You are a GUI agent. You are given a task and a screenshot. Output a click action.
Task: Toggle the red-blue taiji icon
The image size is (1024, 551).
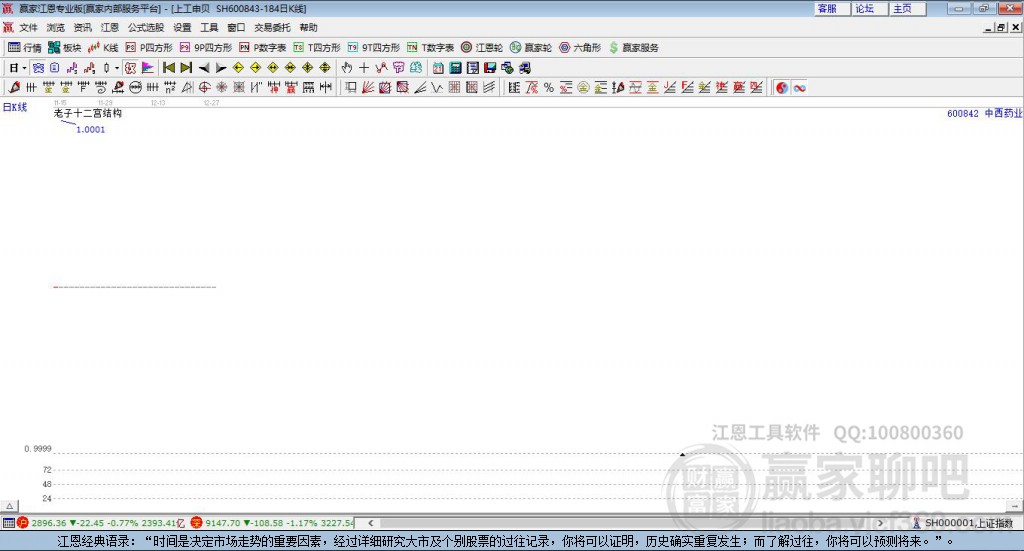click(781, 87)
